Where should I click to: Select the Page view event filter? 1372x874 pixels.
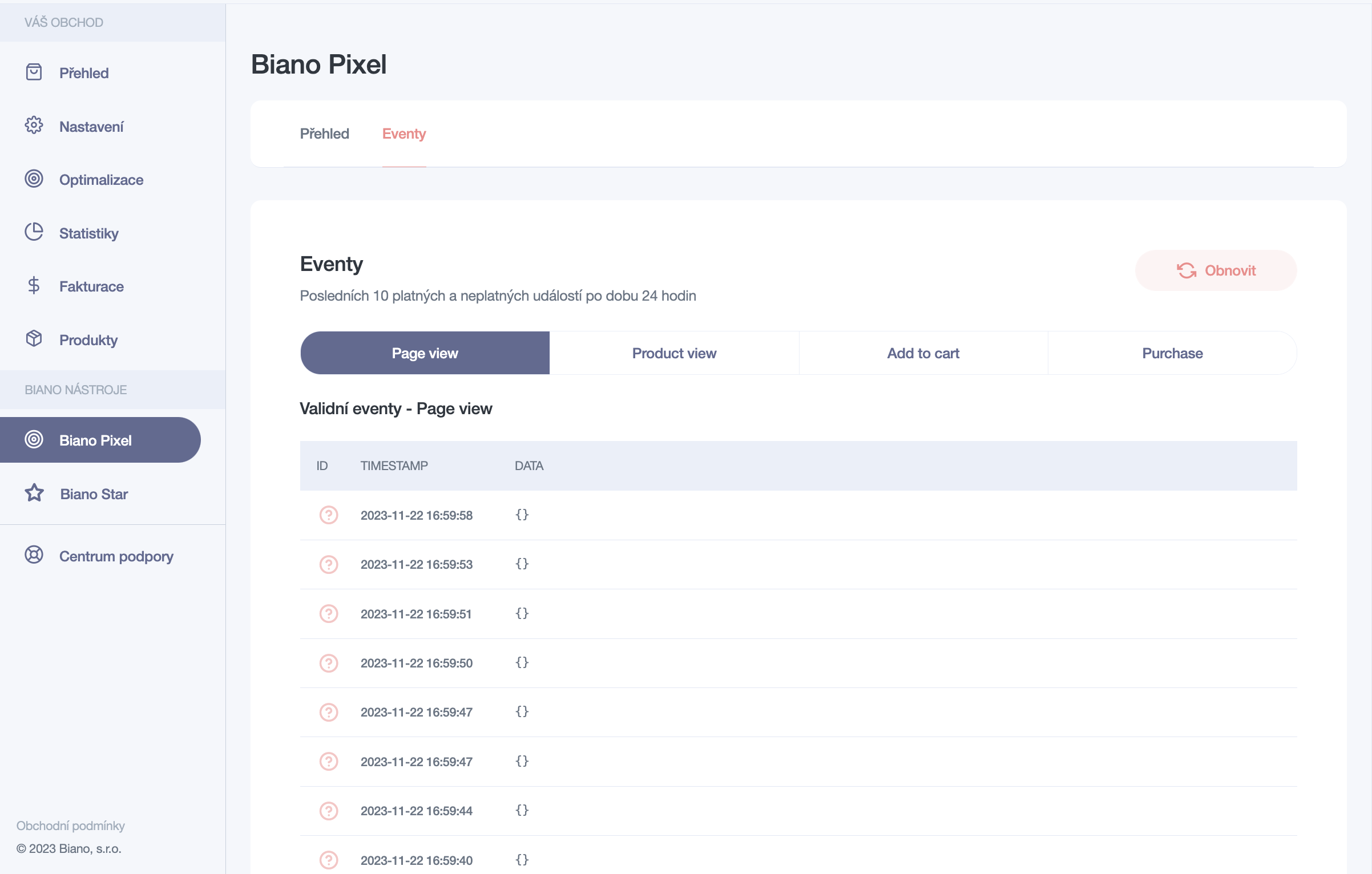click(x=425, y=353)
